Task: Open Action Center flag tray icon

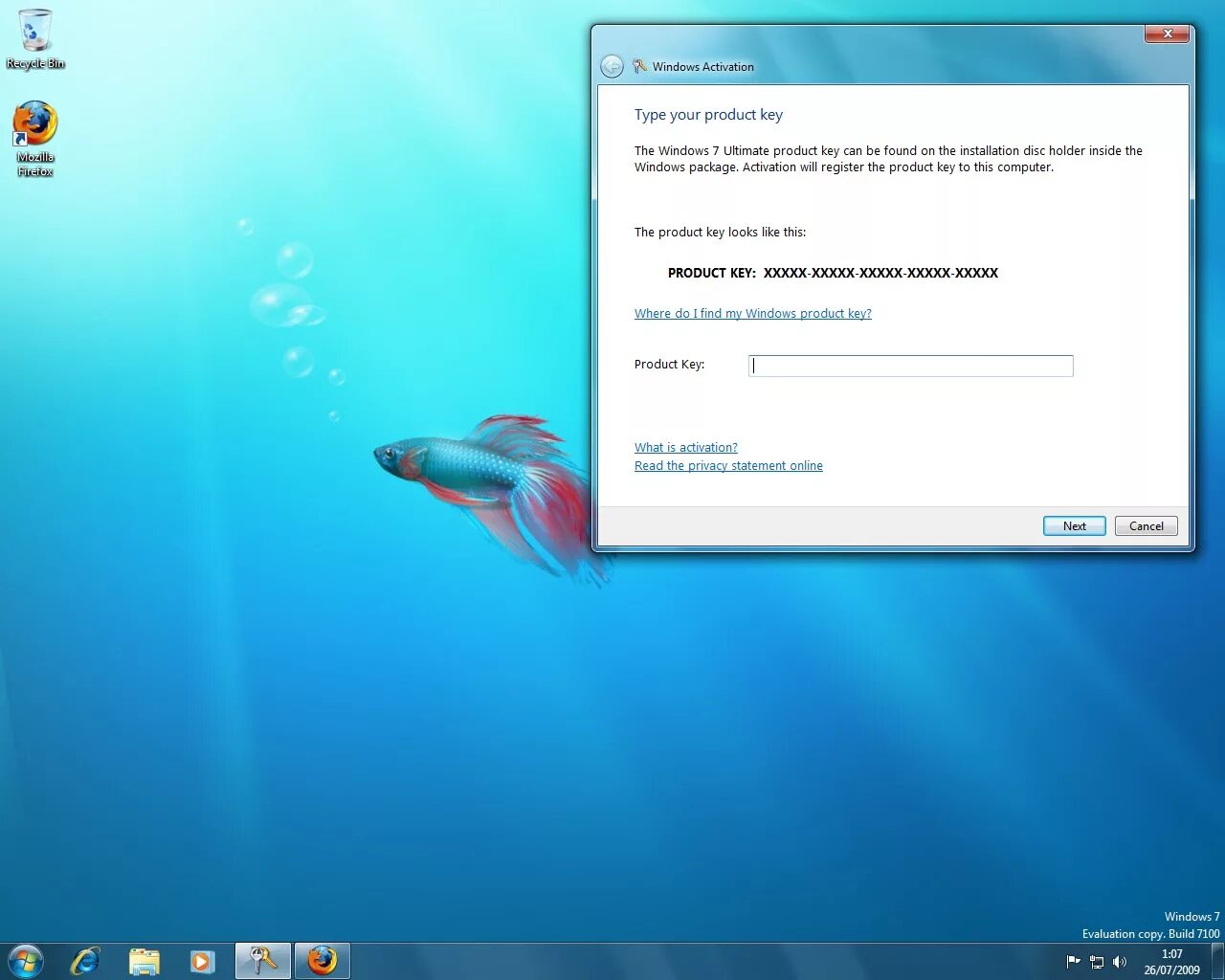Action: 1074,962
